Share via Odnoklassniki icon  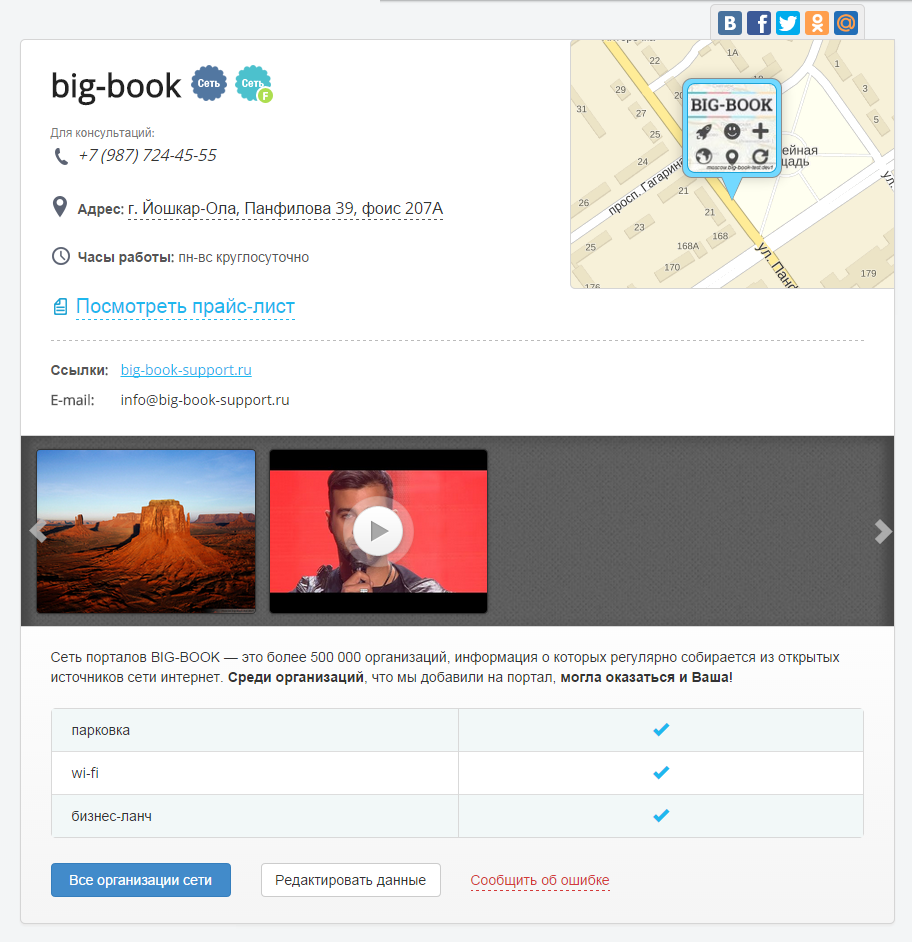pyautogui.click(x=817, y=23)
